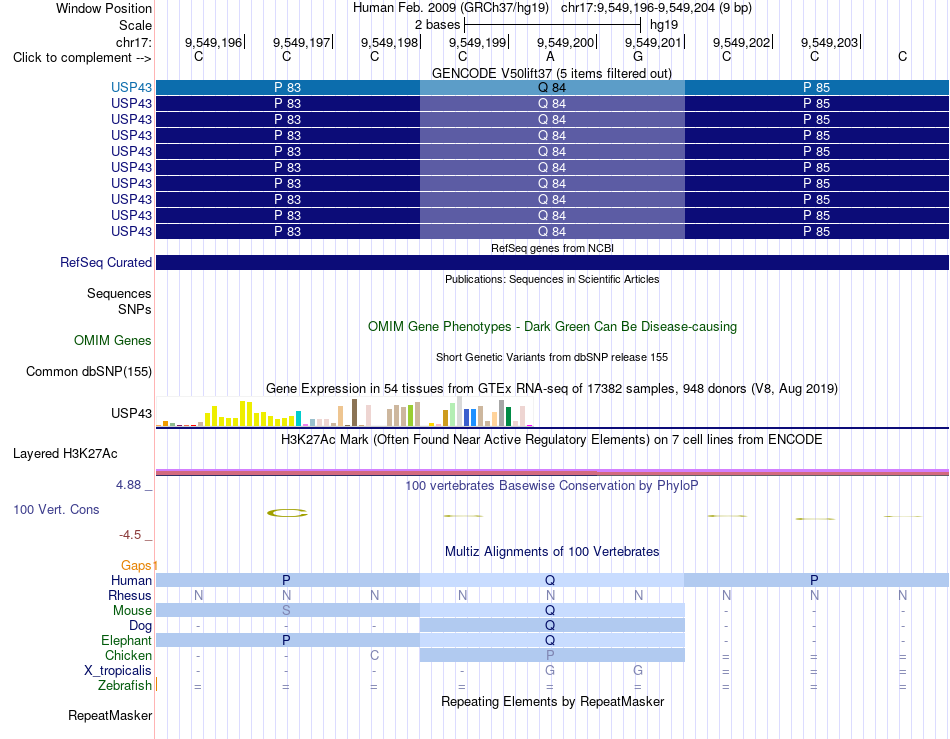
Task: Click the Common dbSNP(155) track label
Action: (x=88, y=371)
